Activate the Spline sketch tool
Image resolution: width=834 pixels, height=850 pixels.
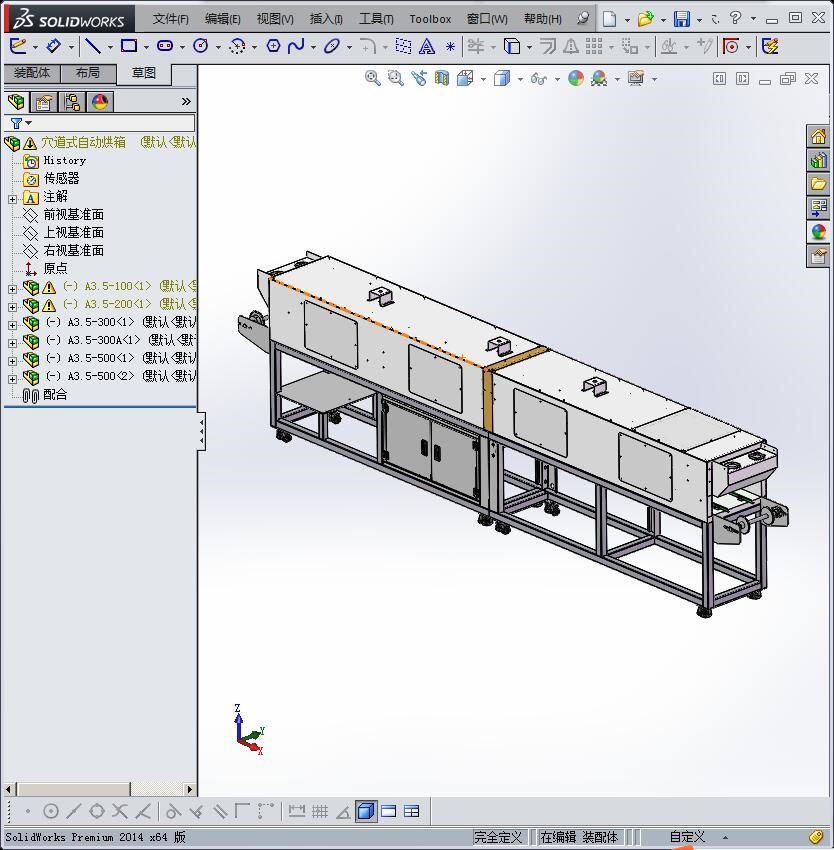coord(296,46)
